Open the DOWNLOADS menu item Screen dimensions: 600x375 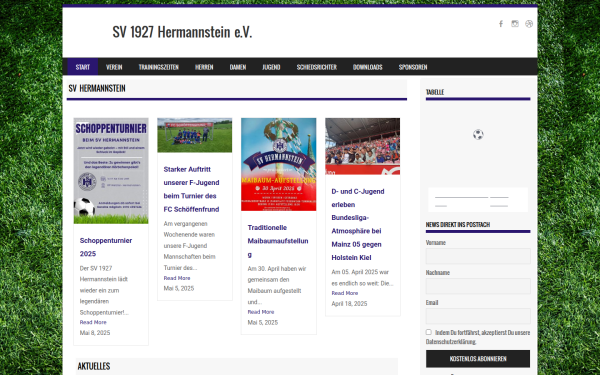coord(367,67)
